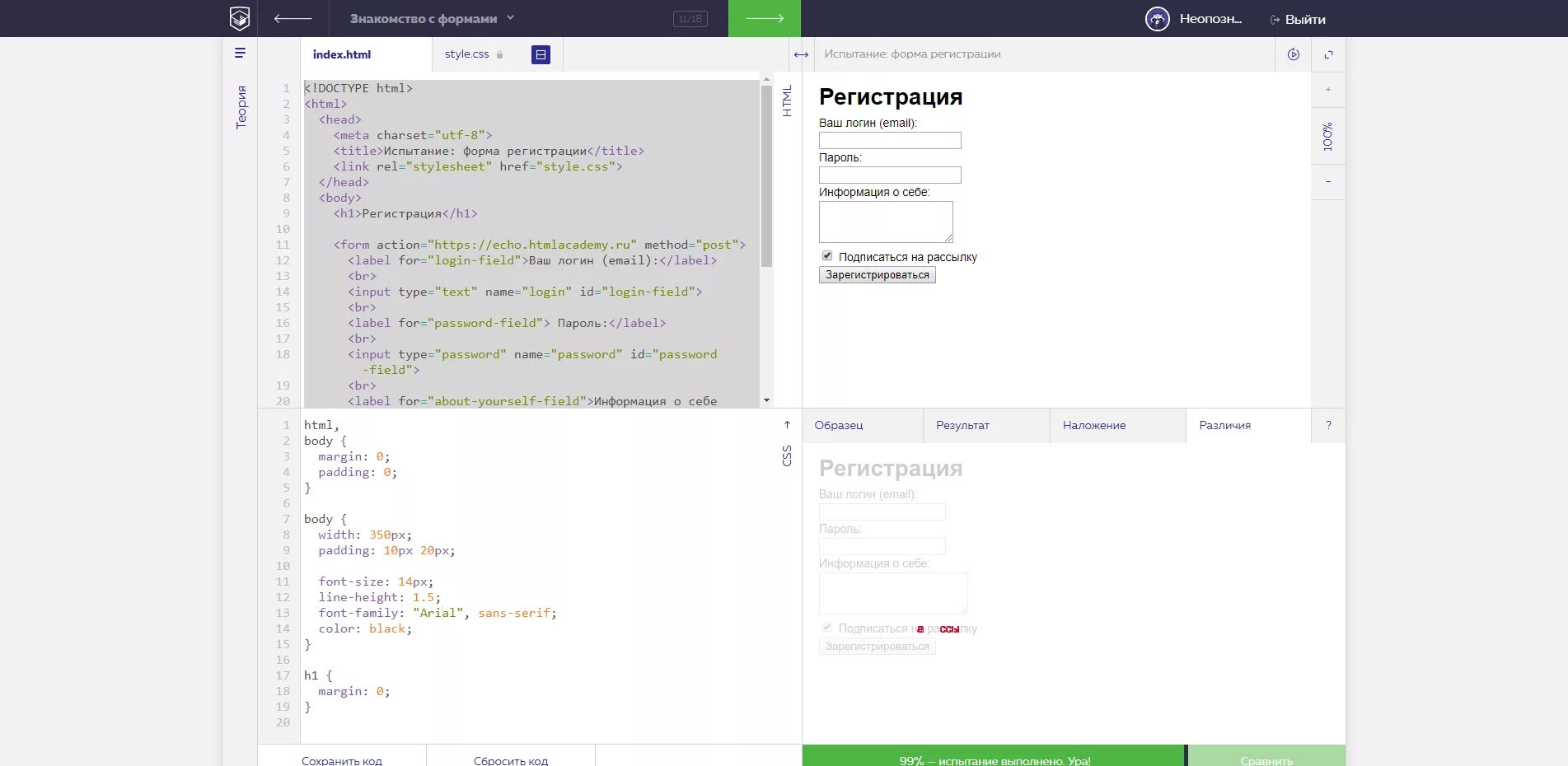This screenshot has height=766, width=1568.
Task: Click the Выйти logout link
Action: coord(1298,19)
